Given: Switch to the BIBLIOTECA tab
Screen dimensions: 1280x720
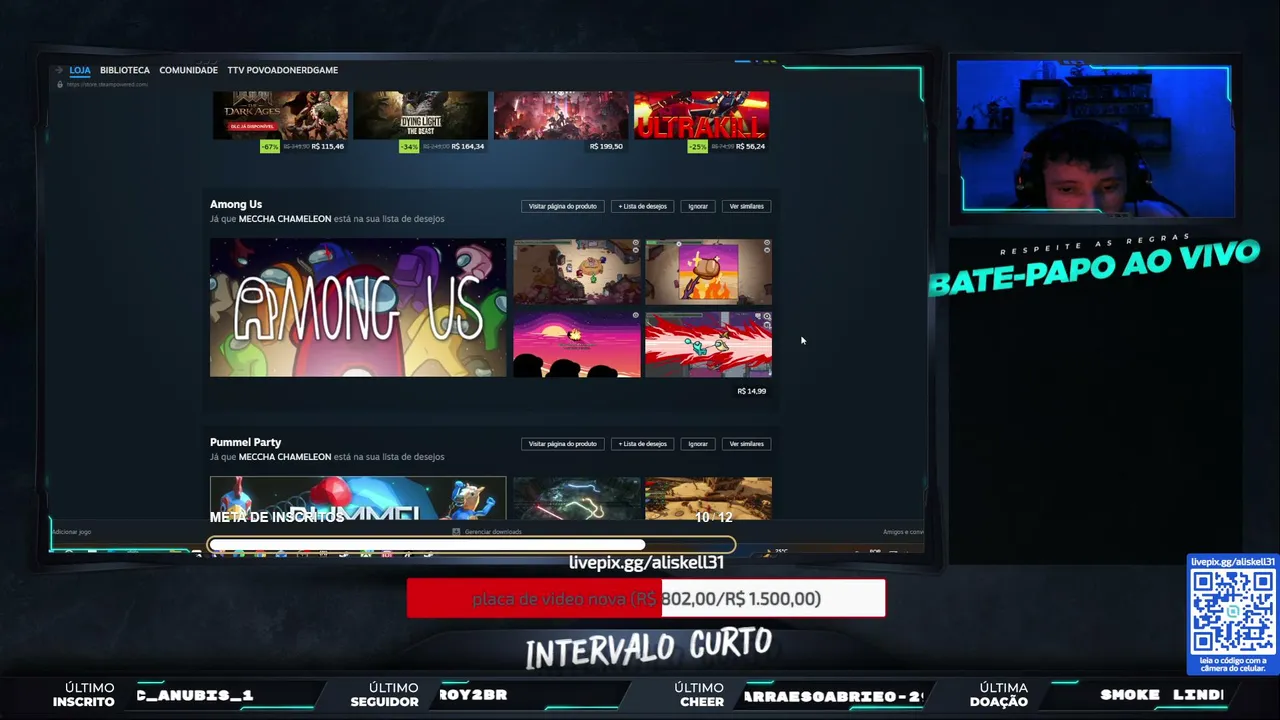Looking at the screenshot, I should 125,70.
